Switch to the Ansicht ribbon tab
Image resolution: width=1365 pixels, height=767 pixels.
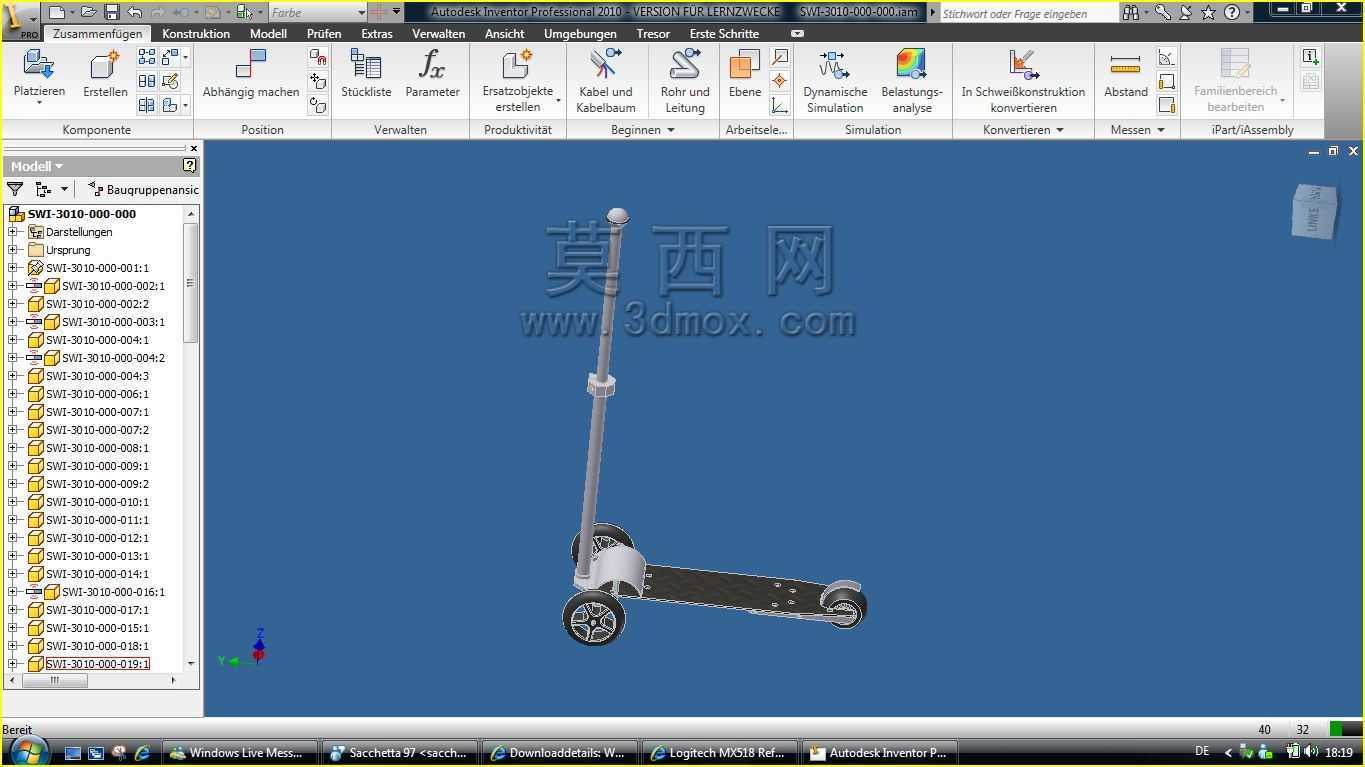point(505,33)
